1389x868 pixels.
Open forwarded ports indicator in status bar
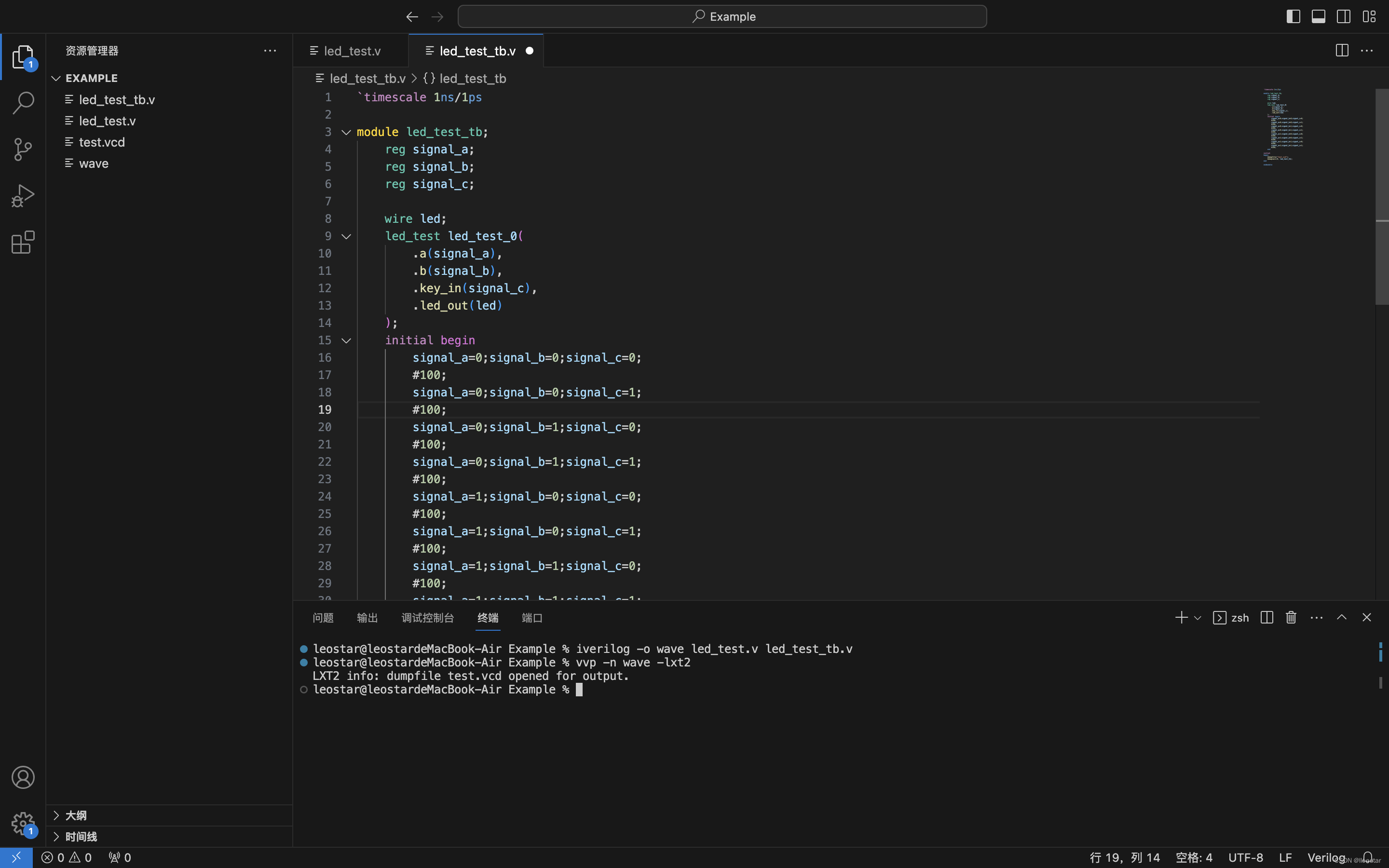pos(120,858)
